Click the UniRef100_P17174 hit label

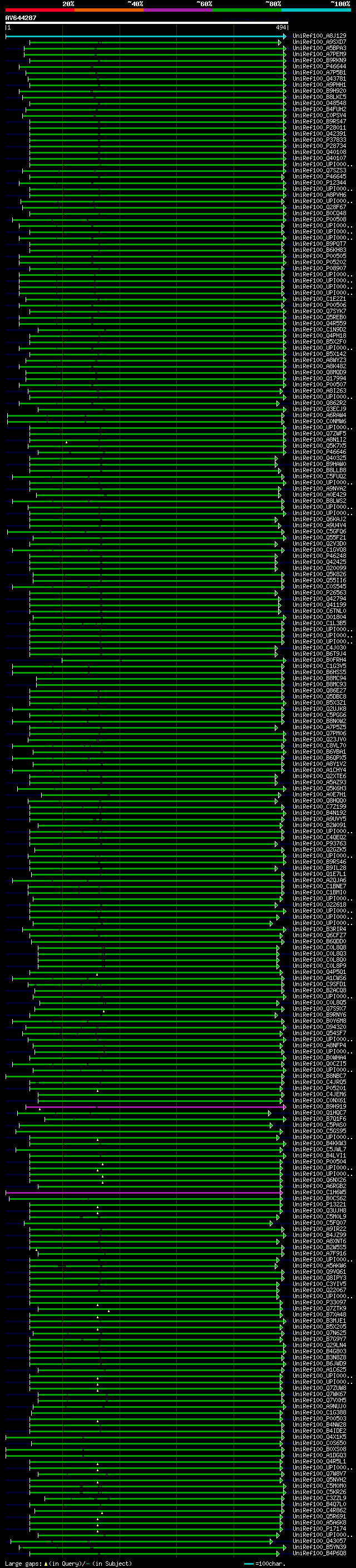point(319,1529)
